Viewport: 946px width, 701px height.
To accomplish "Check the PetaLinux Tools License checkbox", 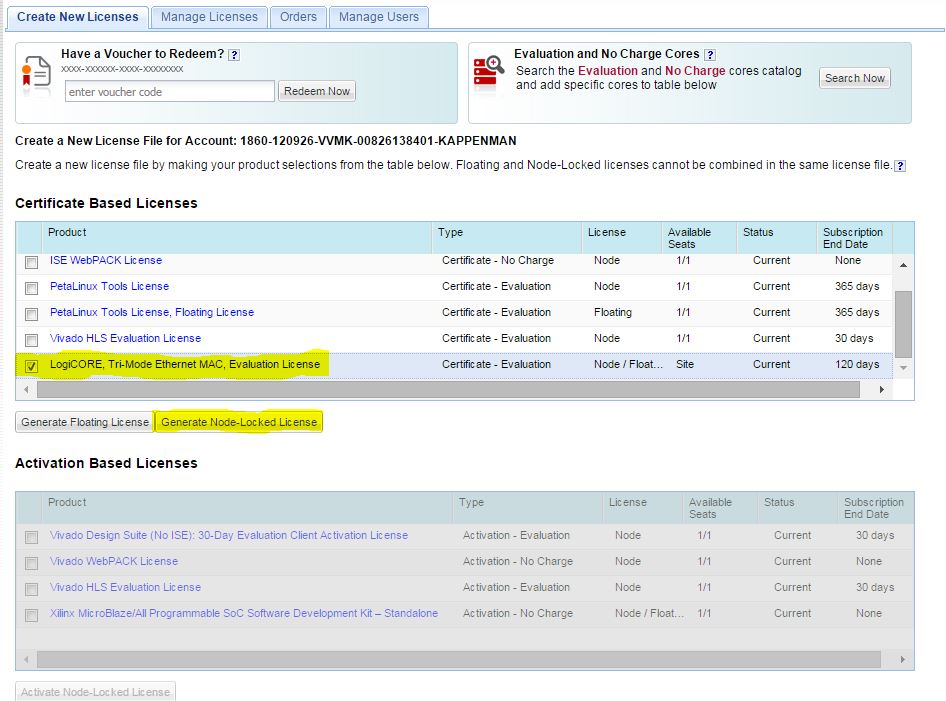I will coord(31,288).
